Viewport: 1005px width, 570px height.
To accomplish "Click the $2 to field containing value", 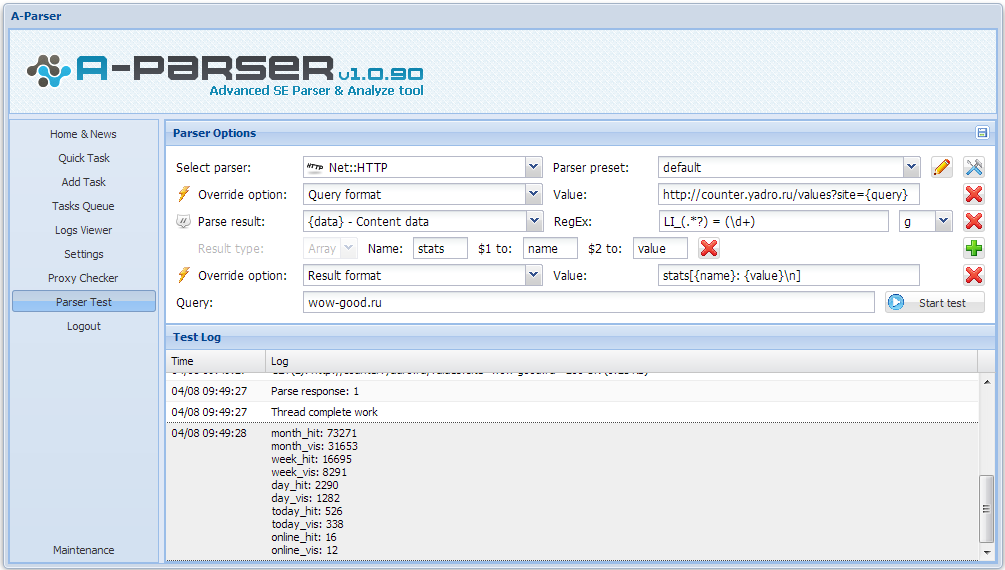I will click(660, 248).
